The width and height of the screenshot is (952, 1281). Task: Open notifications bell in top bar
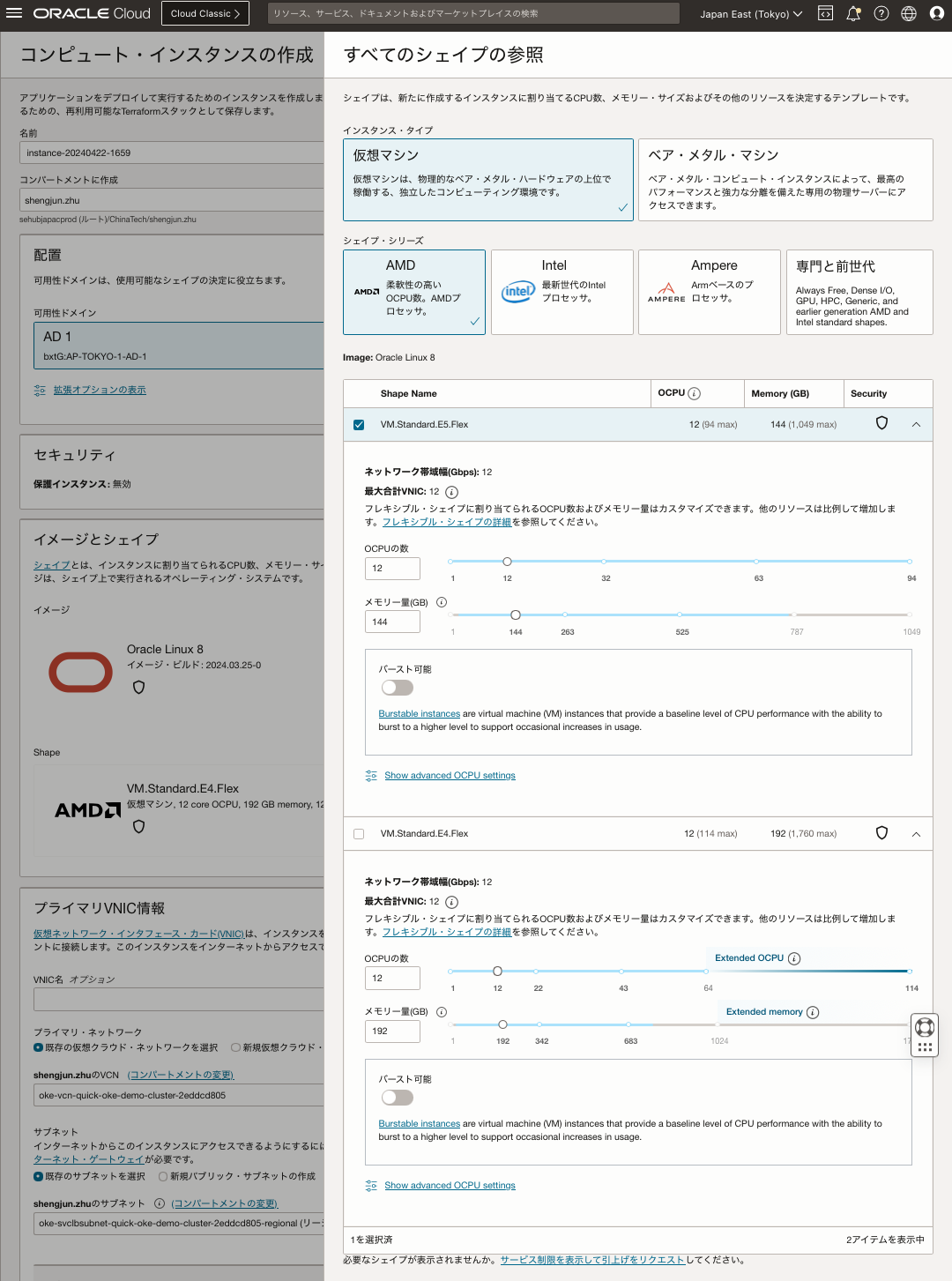pyautogui.click(x=852, y=13)
